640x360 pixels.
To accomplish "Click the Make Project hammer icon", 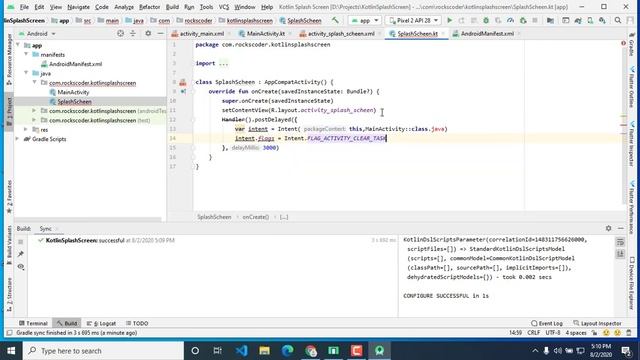I will pos(335,20).
